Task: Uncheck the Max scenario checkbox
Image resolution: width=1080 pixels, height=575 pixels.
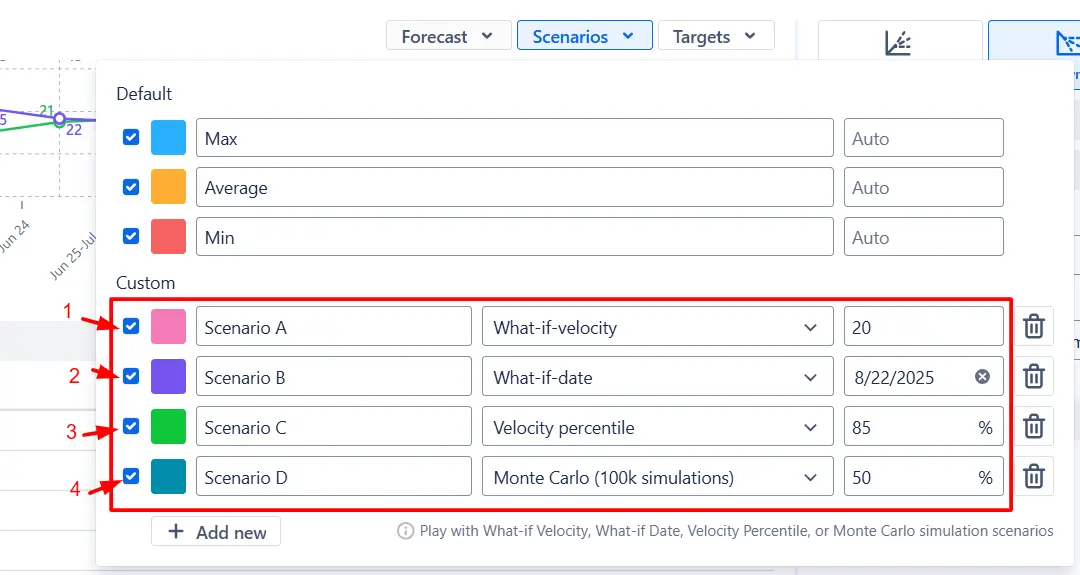Action: point(131,137)
